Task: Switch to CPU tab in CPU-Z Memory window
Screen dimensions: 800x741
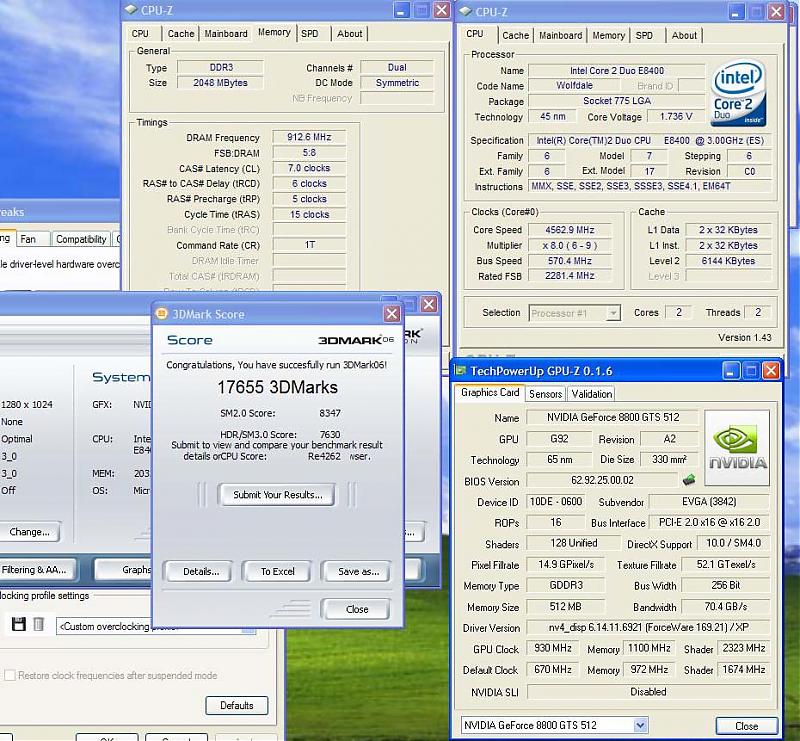Action: click(140, 34)
